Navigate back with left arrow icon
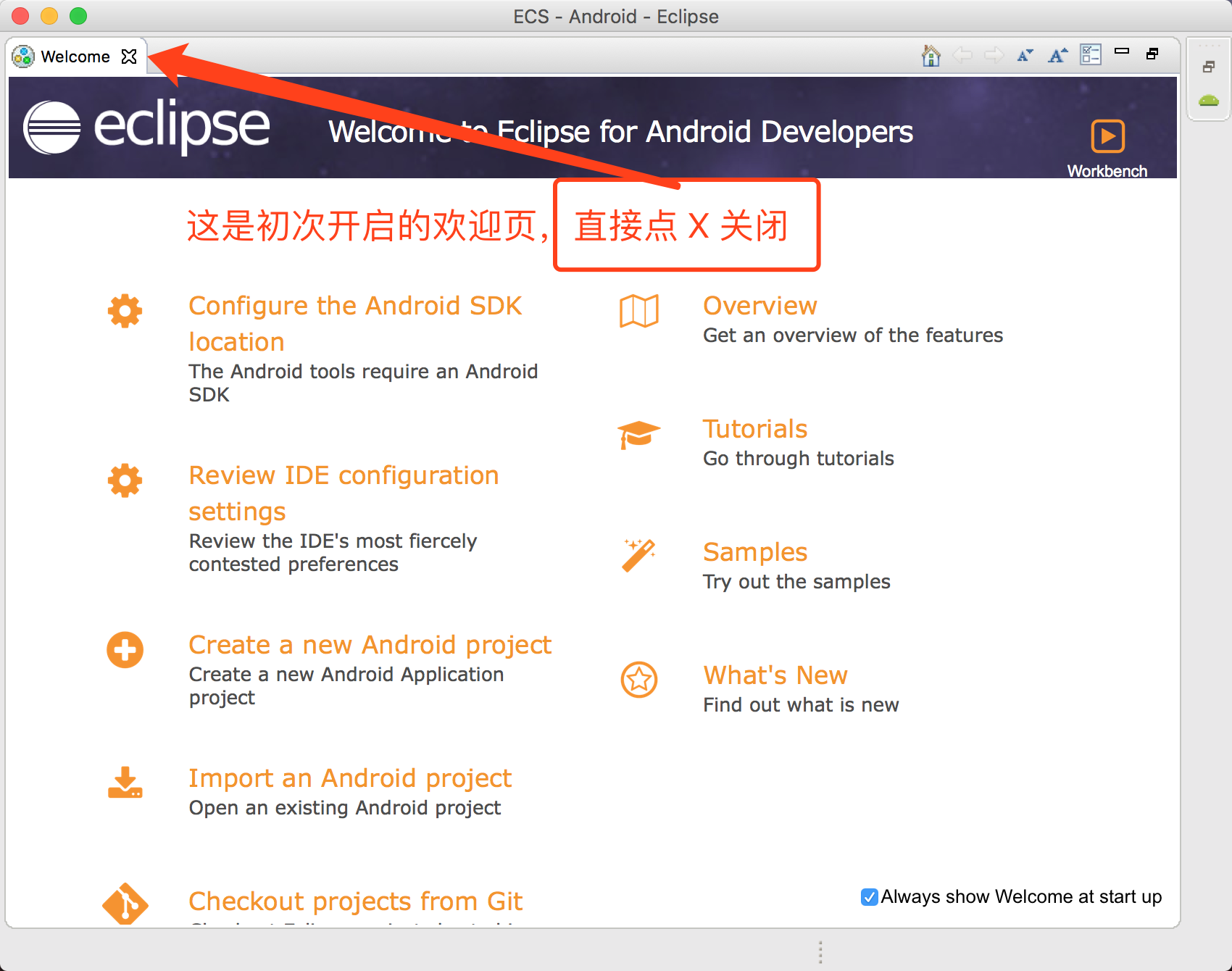1232x971 pixels. tap(962, 55)
